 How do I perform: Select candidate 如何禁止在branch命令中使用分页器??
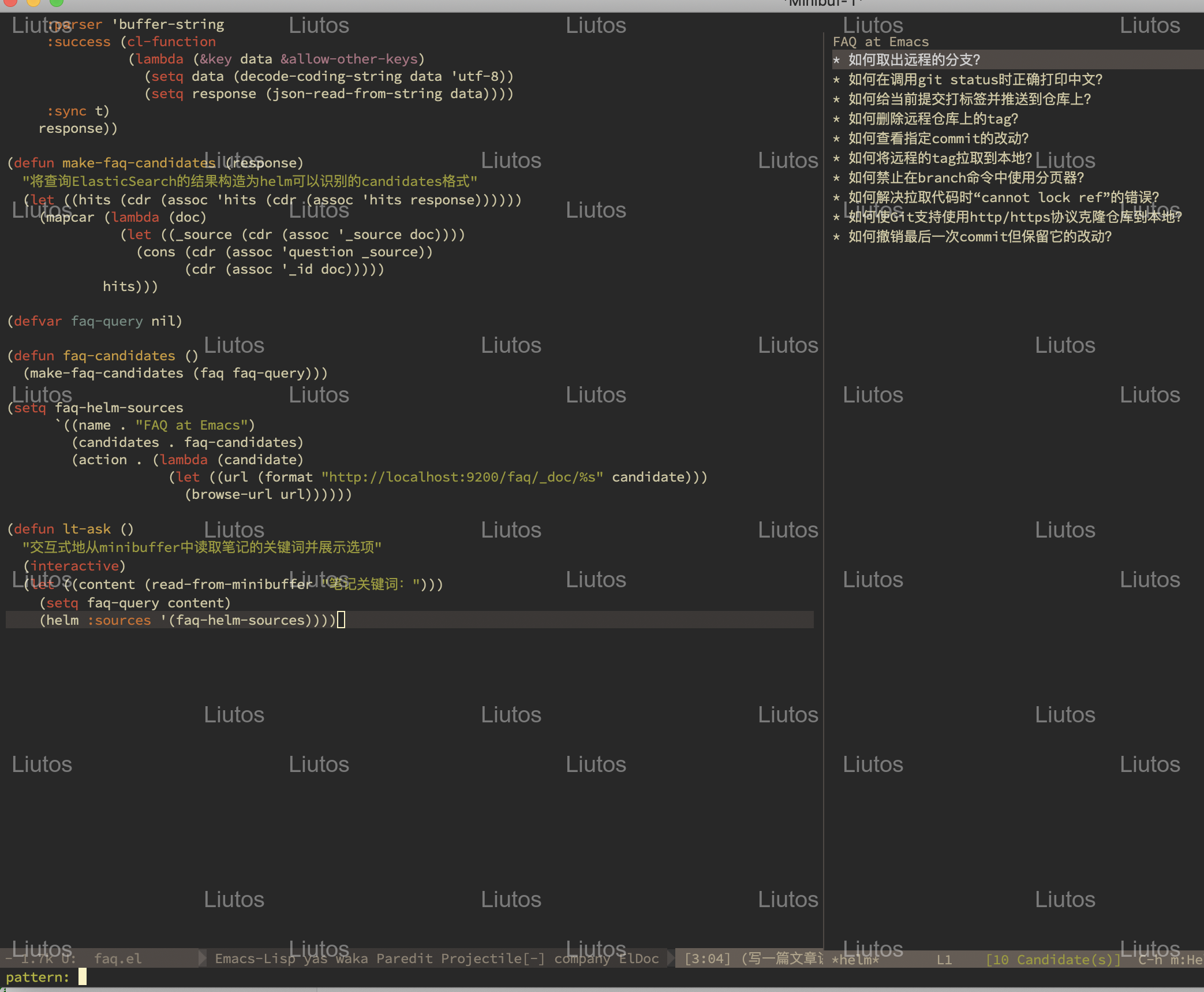[966, 178]
